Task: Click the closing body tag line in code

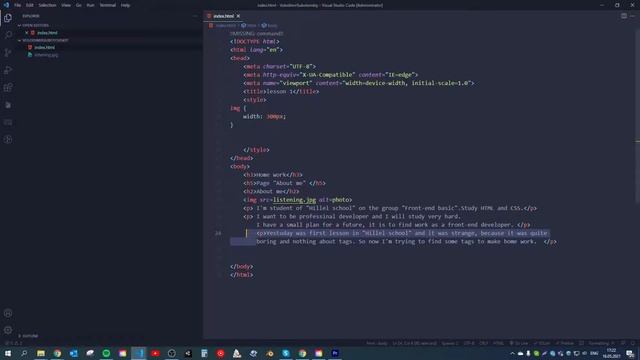Action: [x=241, y=267]
